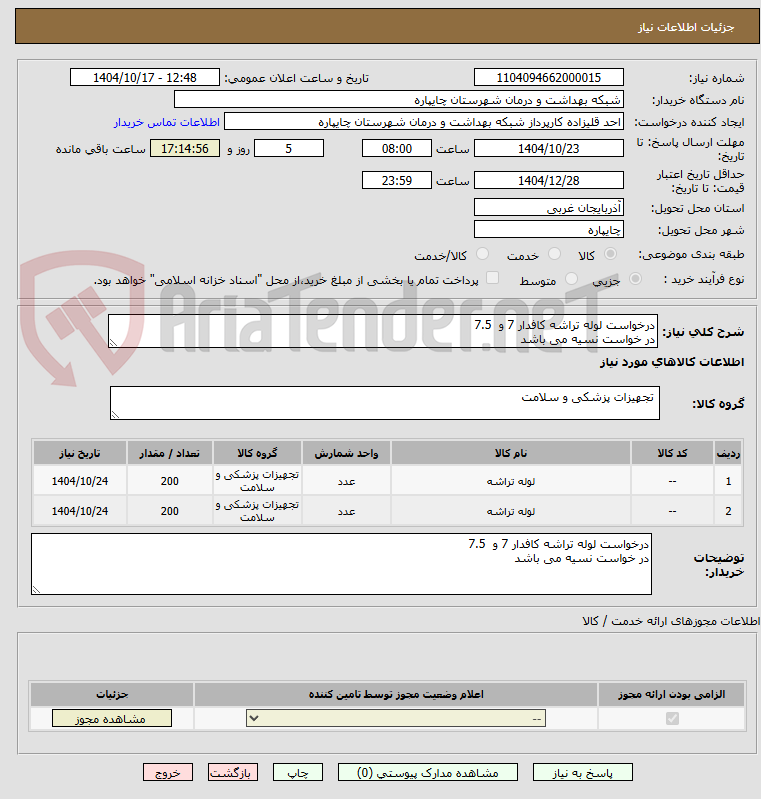Click the price validity date 1404/12/28 field
This screenshot has height=799, width=761.
click(548, 180)
